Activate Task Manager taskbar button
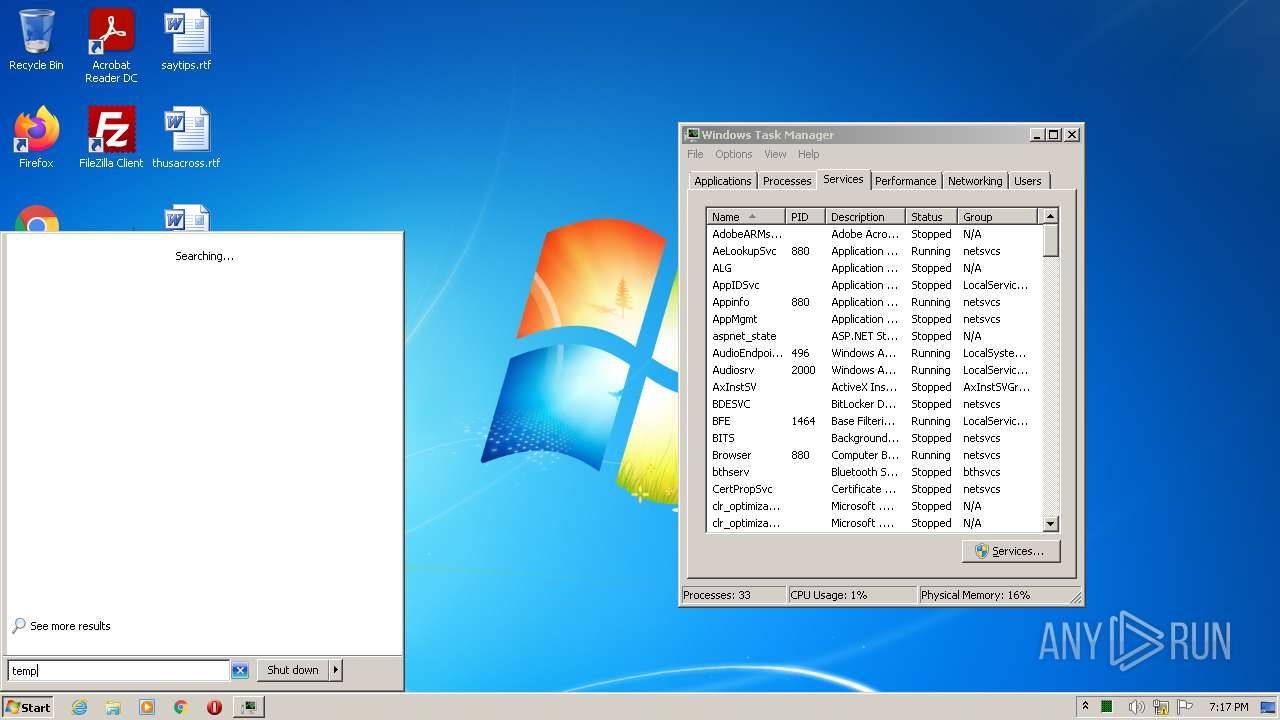Viewport: 1280px width, 720px height. (x=248, y=707)
